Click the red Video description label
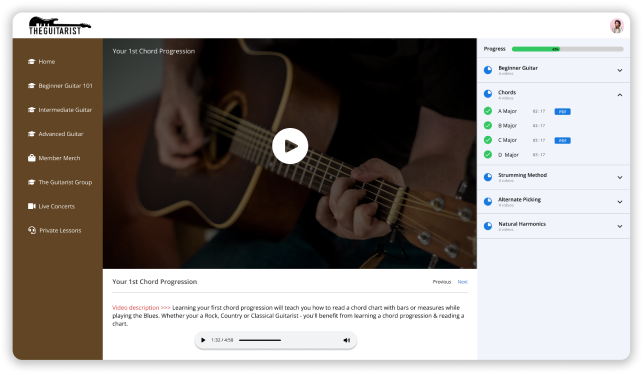643x375 pixels. [141, 307]
